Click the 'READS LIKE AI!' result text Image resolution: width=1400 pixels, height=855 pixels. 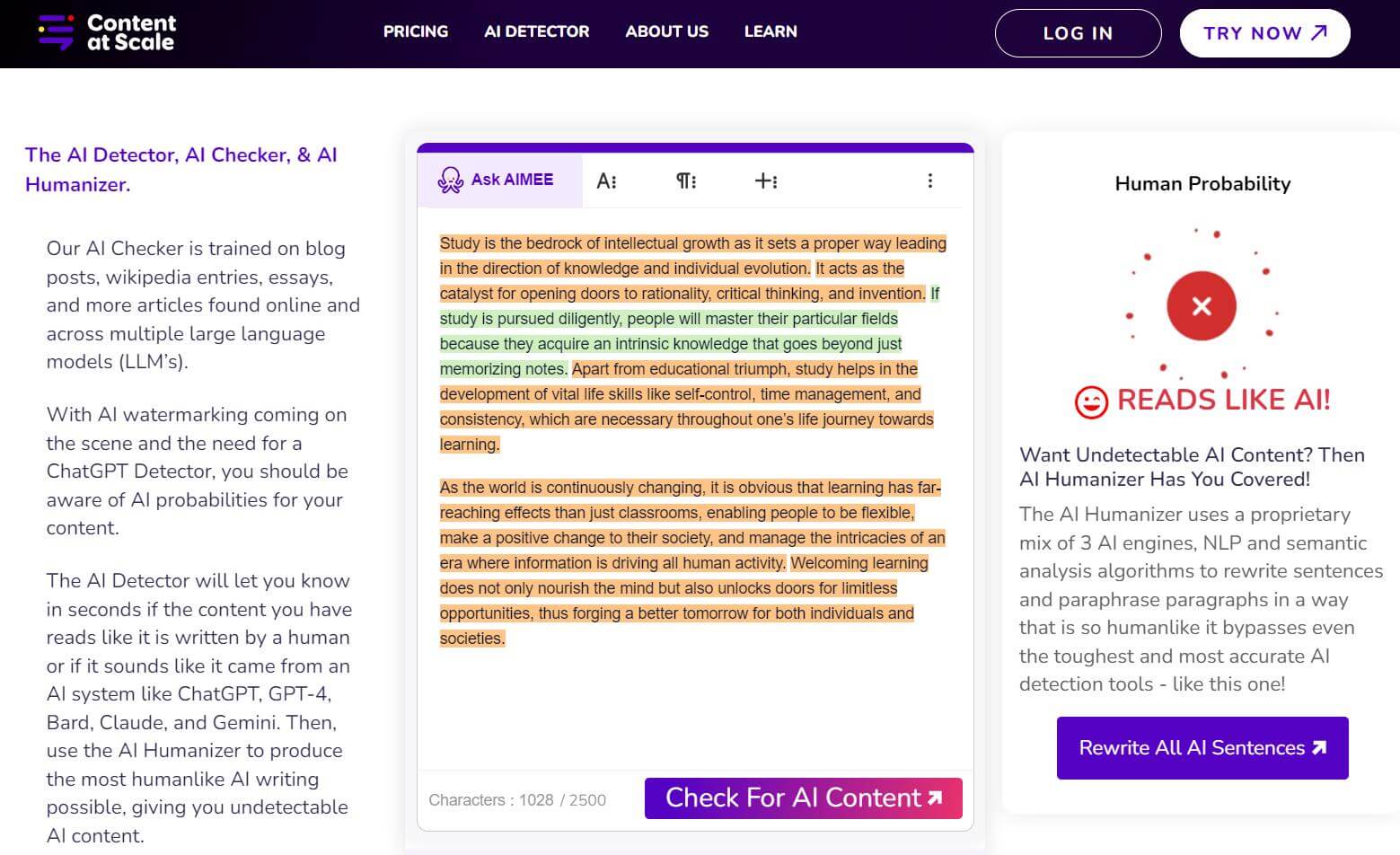tap(1223, 401)
